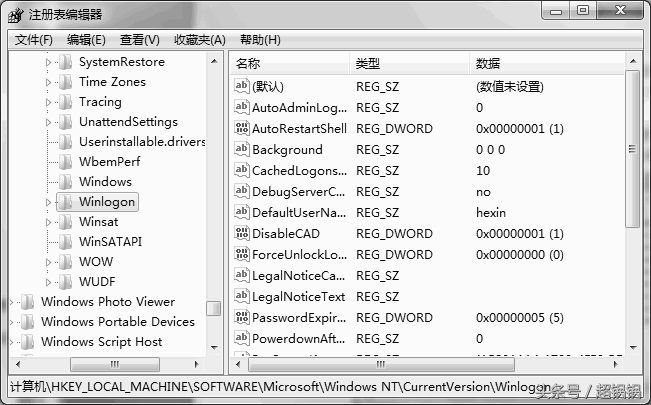Open the 文件(F) menu
Image resolution: width=651 pixels, height=405 pixels.
(x=34, y=40)
